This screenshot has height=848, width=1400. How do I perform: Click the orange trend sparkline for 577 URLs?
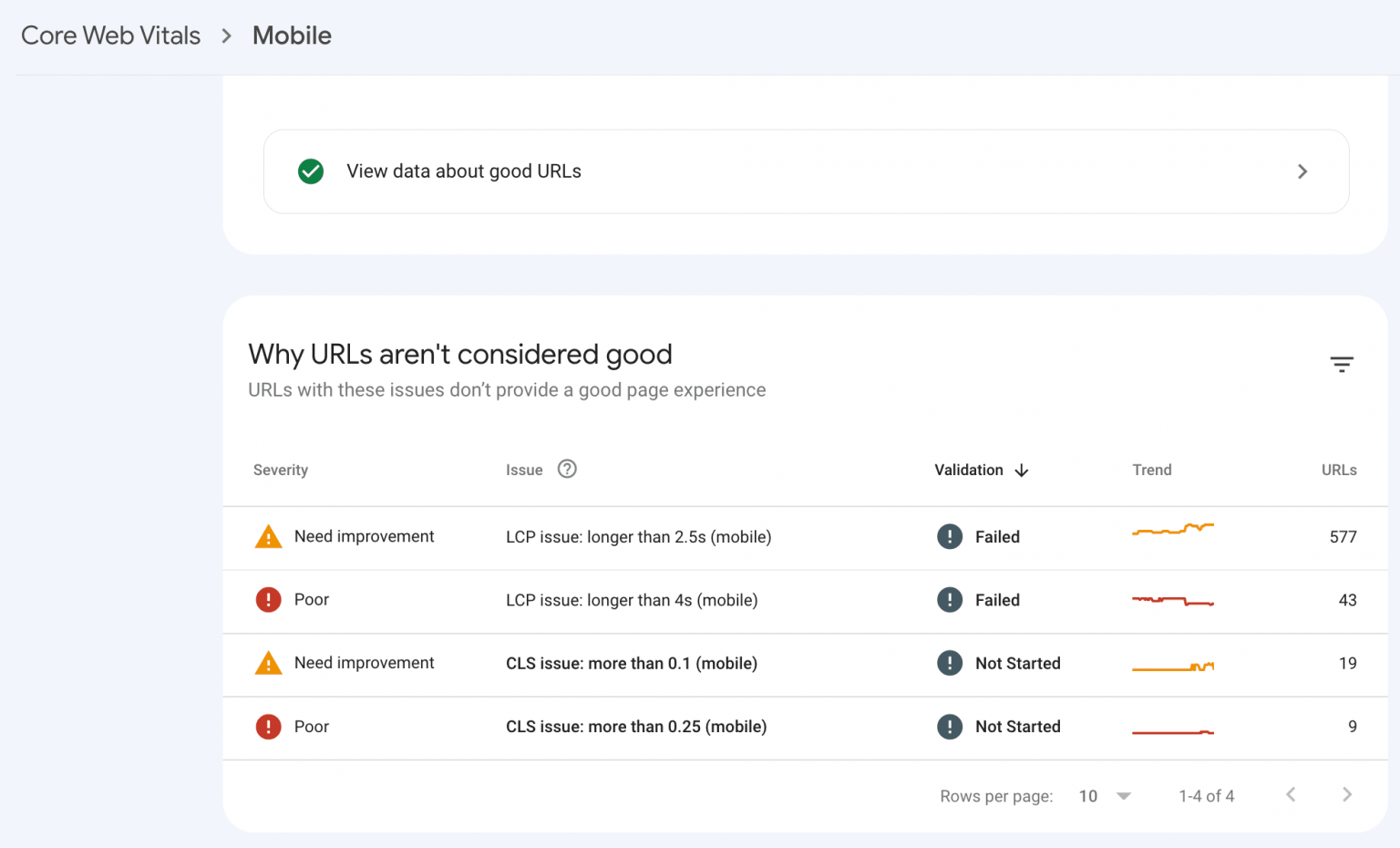1173,529
